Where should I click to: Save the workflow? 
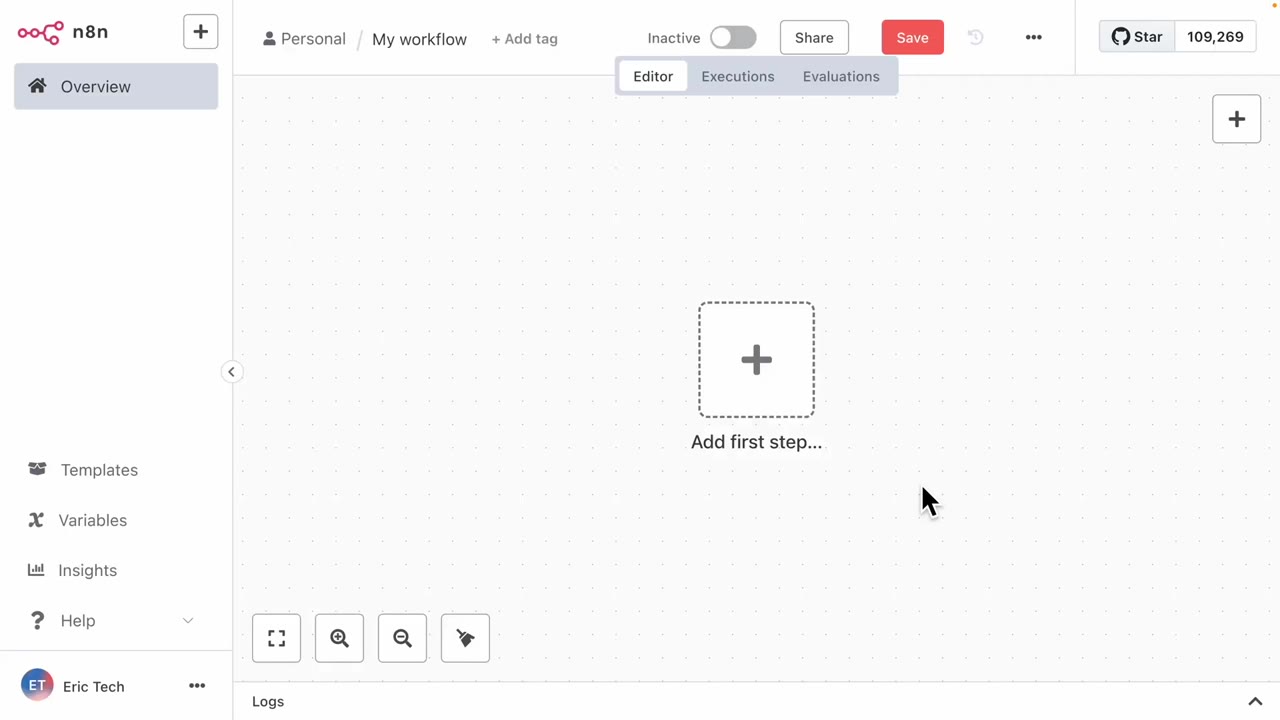[x=912, y=38]
